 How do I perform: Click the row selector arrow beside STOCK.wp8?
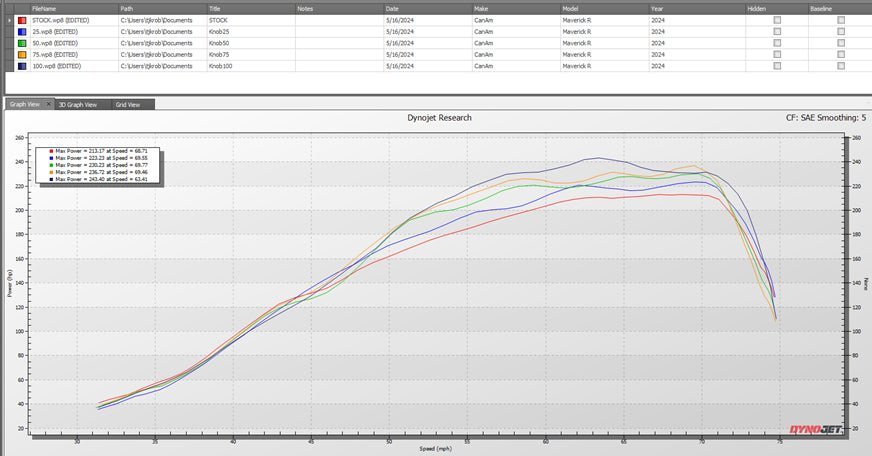click(9, 20)
